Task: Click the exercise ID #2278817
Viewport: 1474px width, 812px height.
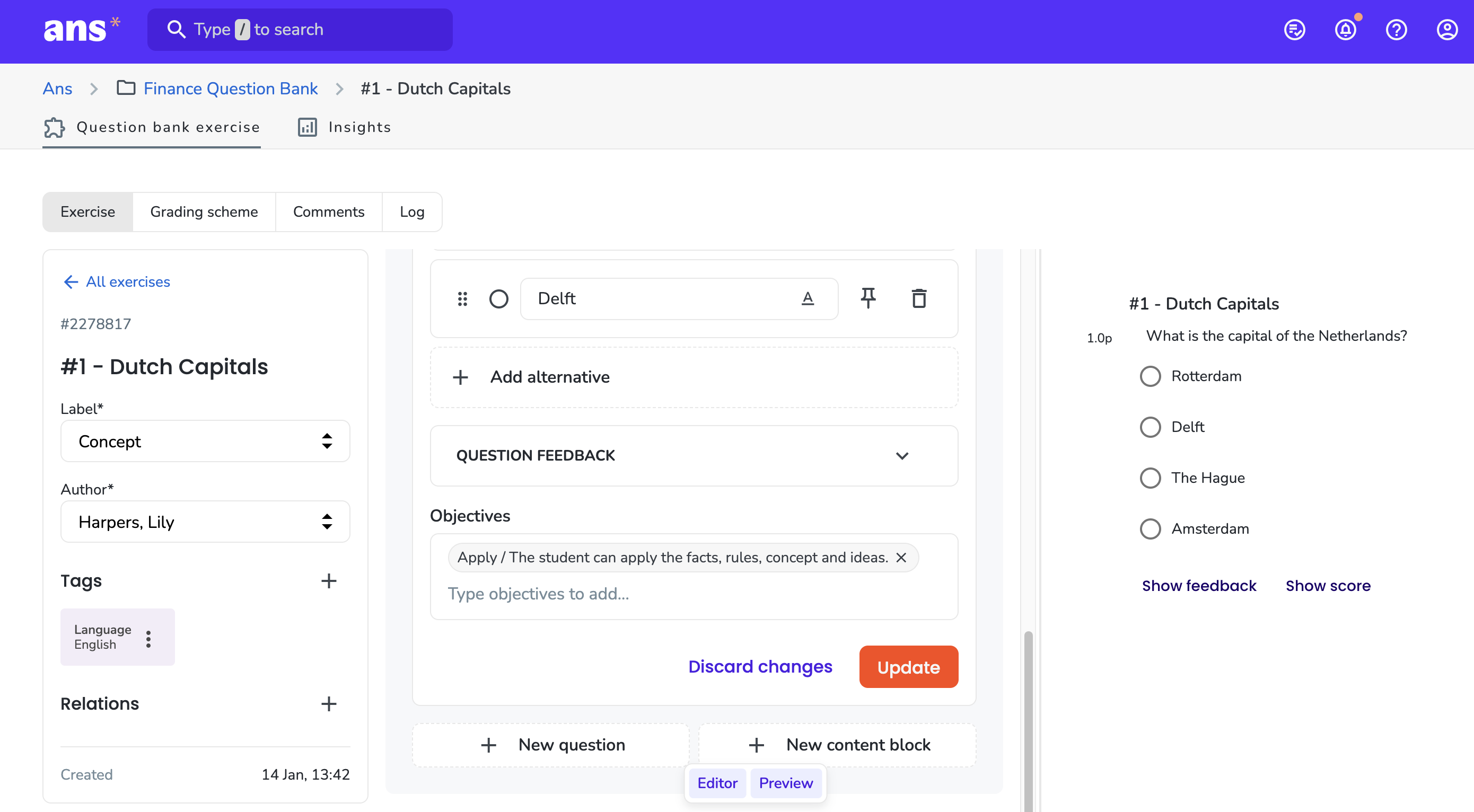Action: (95, 324)
